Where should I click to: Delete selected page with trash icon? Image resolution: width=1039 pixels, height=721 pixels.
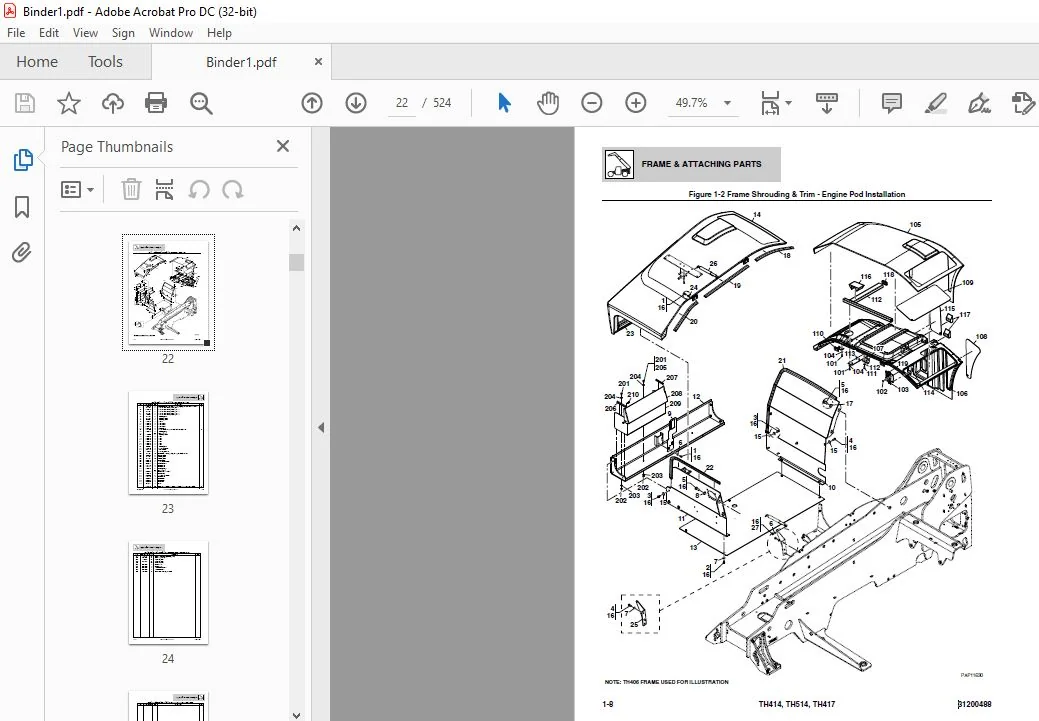[x=131, y=190]
